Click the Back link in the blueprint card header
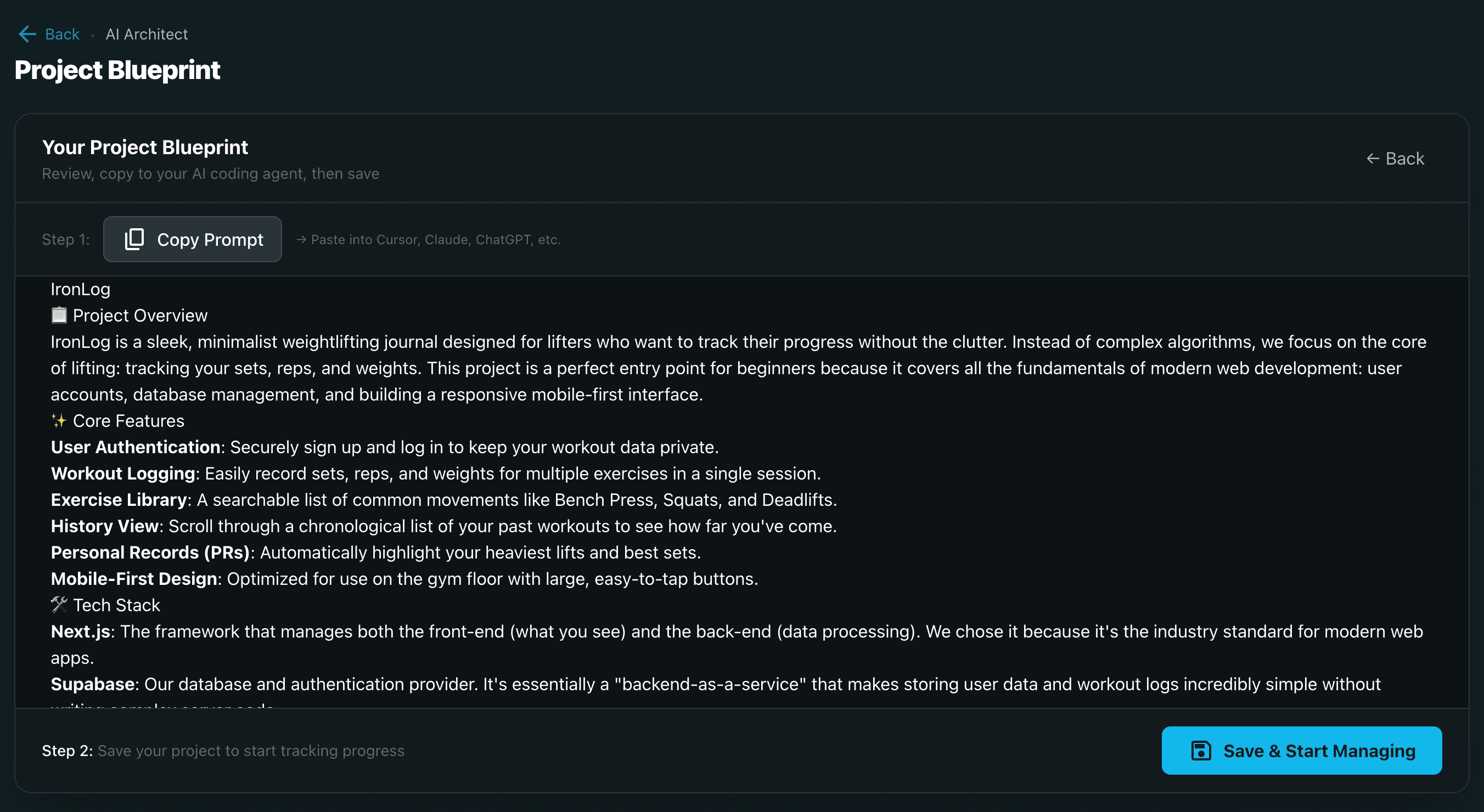Image resolution: width=1484 pixels, height=812 pixels. (1404, 159)
